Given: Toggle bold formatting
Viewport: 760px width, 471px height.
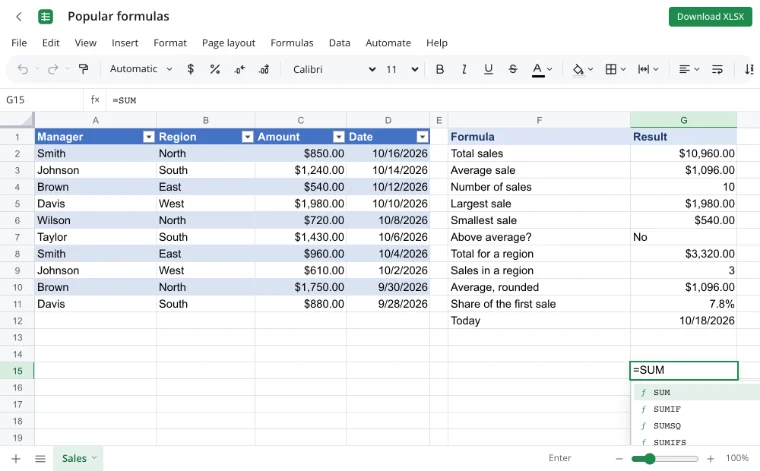Looking at the screenshot, I should (x=440, y=69).
